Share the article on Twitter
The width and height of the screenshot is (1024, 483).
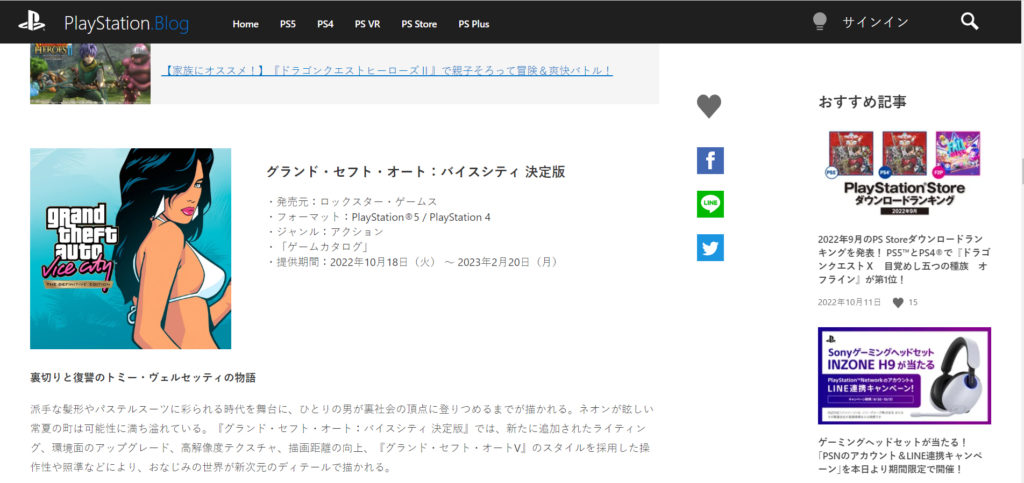pyautogui.click(x=710, y=248)
